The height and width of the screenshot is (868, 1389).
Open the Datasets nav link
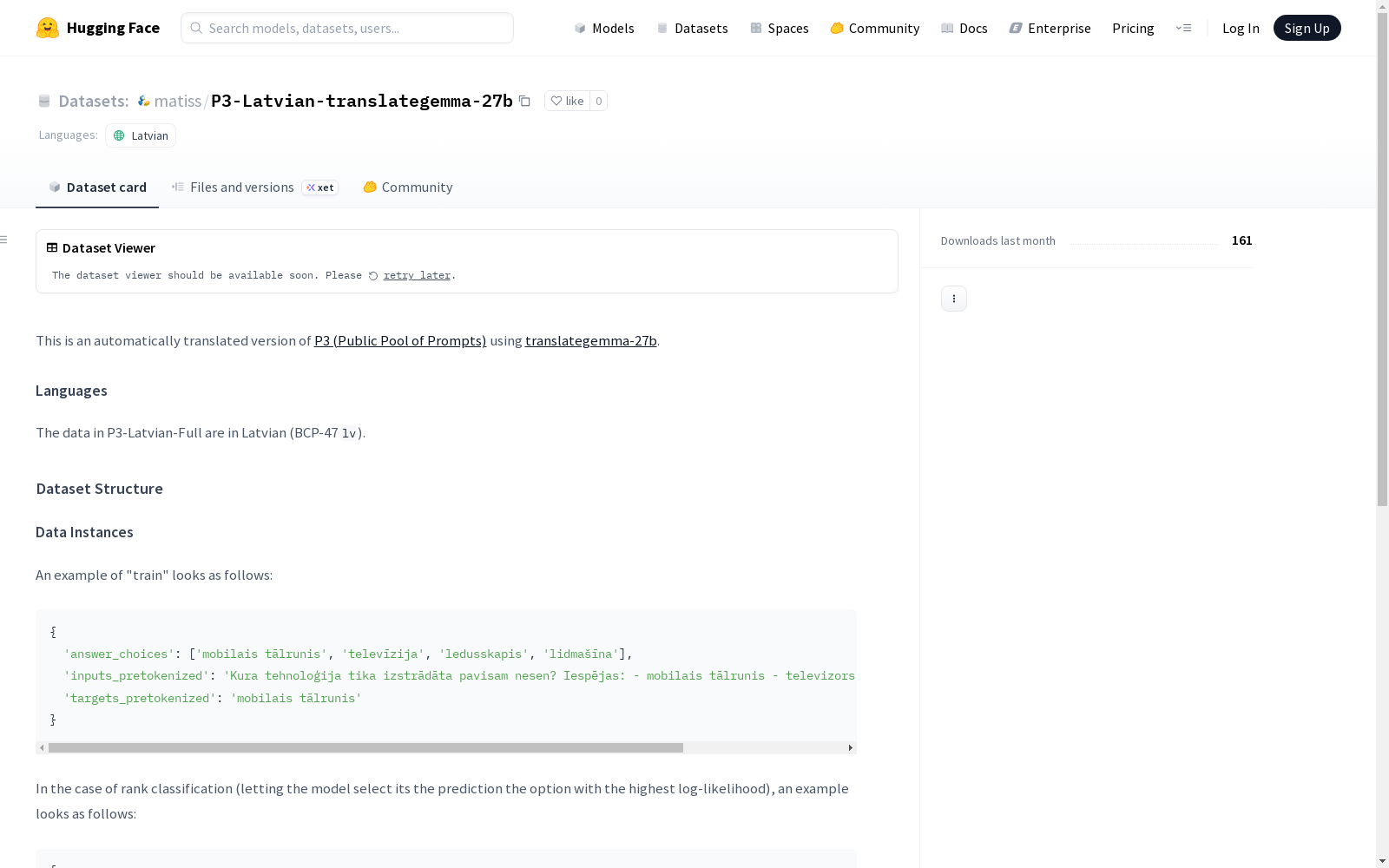click(692, 28)
